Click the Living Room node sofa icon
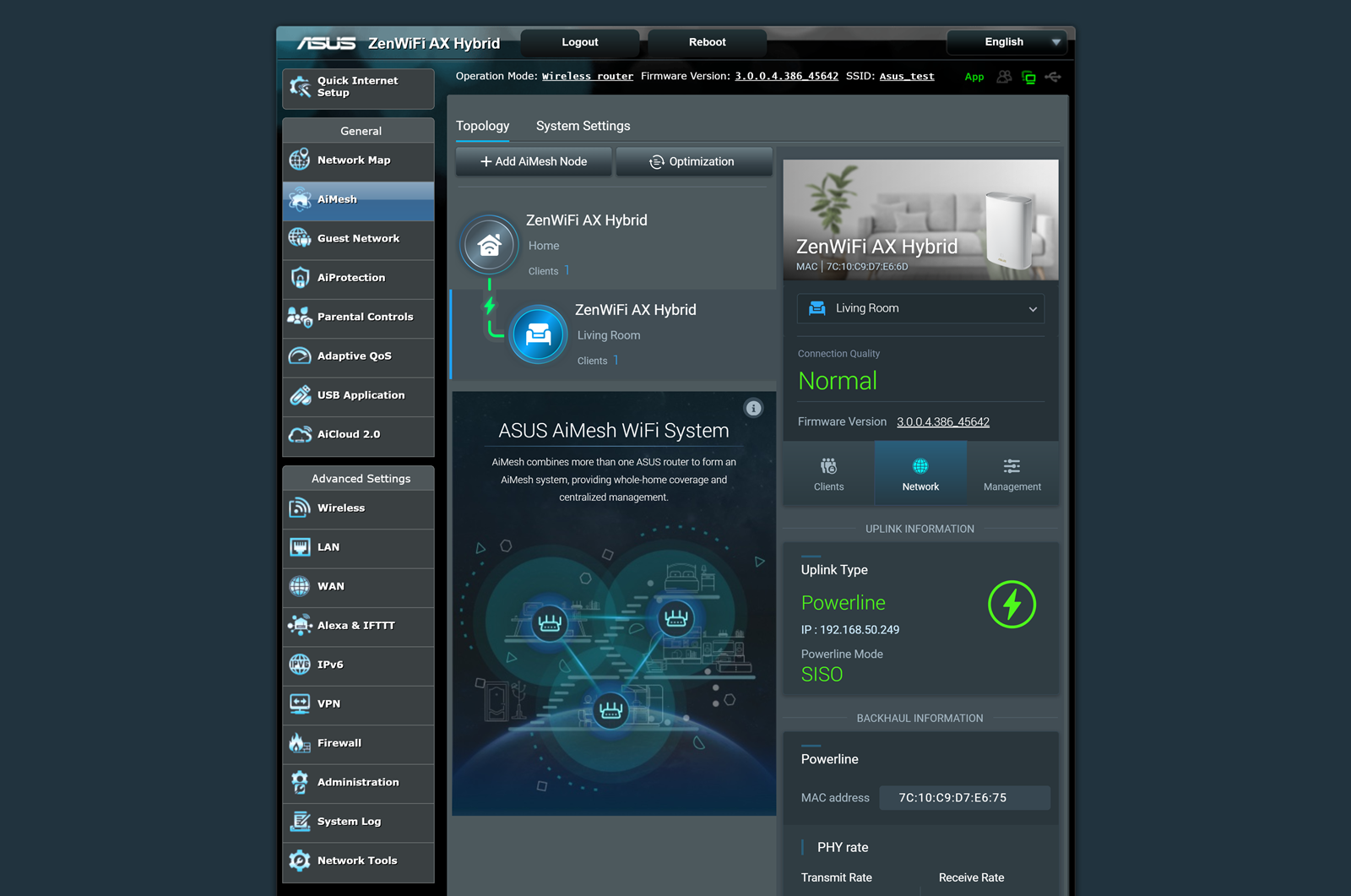This screenshot has width=1351, height=896. 538,334
